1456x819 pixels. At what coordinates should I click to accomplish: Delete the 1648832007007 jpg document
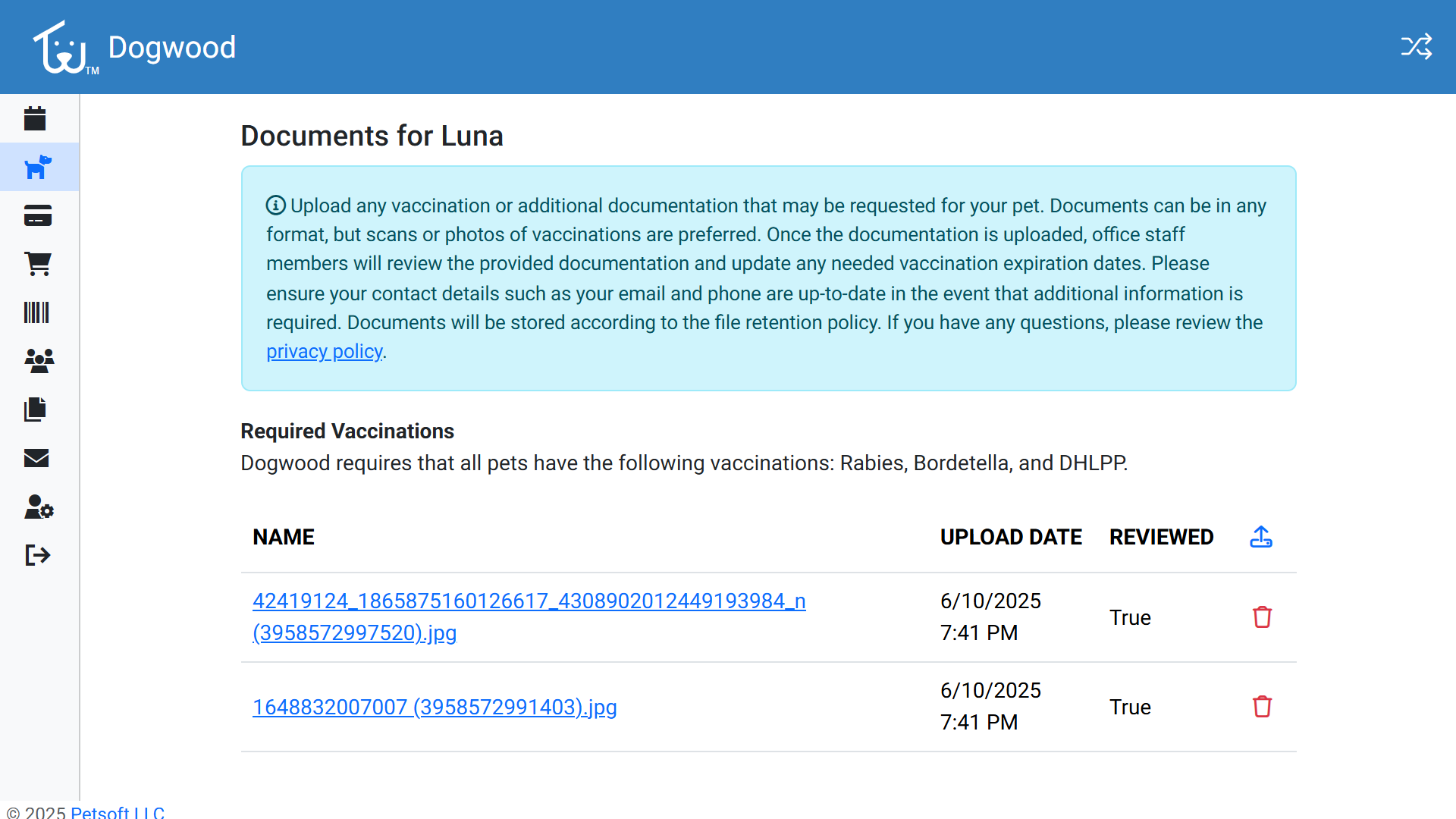pos(1262,707)
